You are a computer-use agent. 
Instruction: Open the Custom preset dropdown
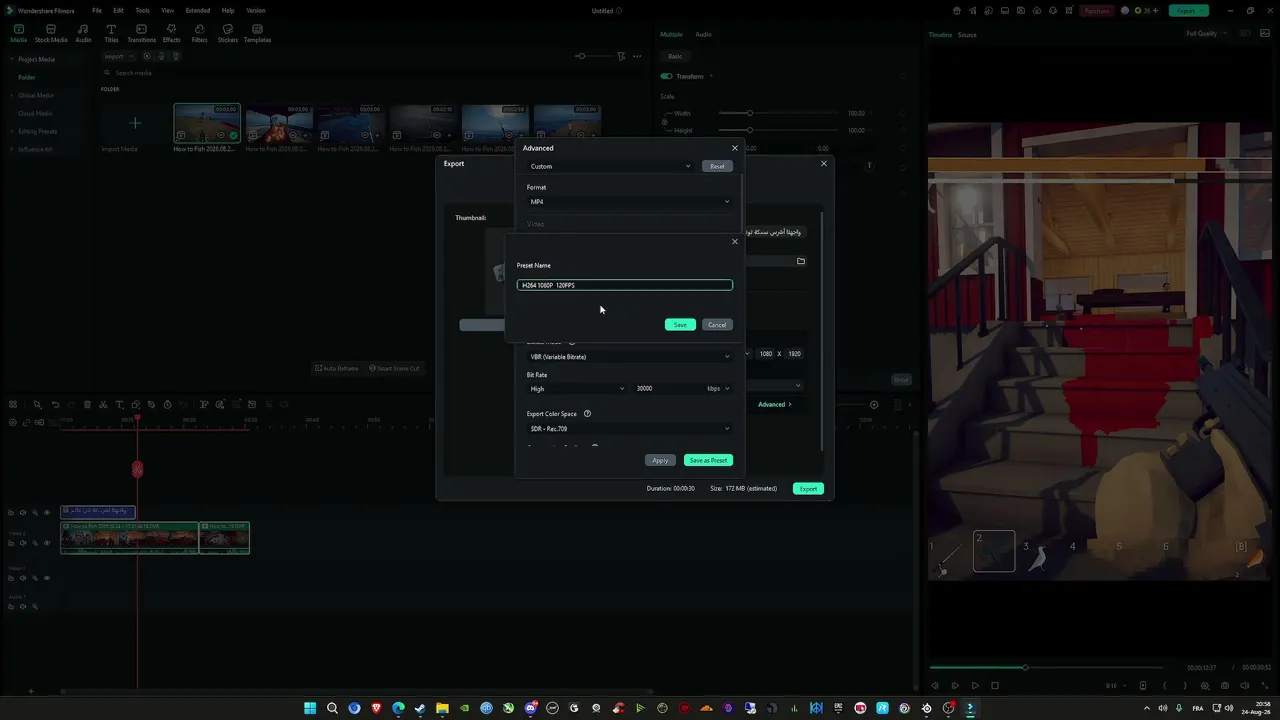[610, 166]
